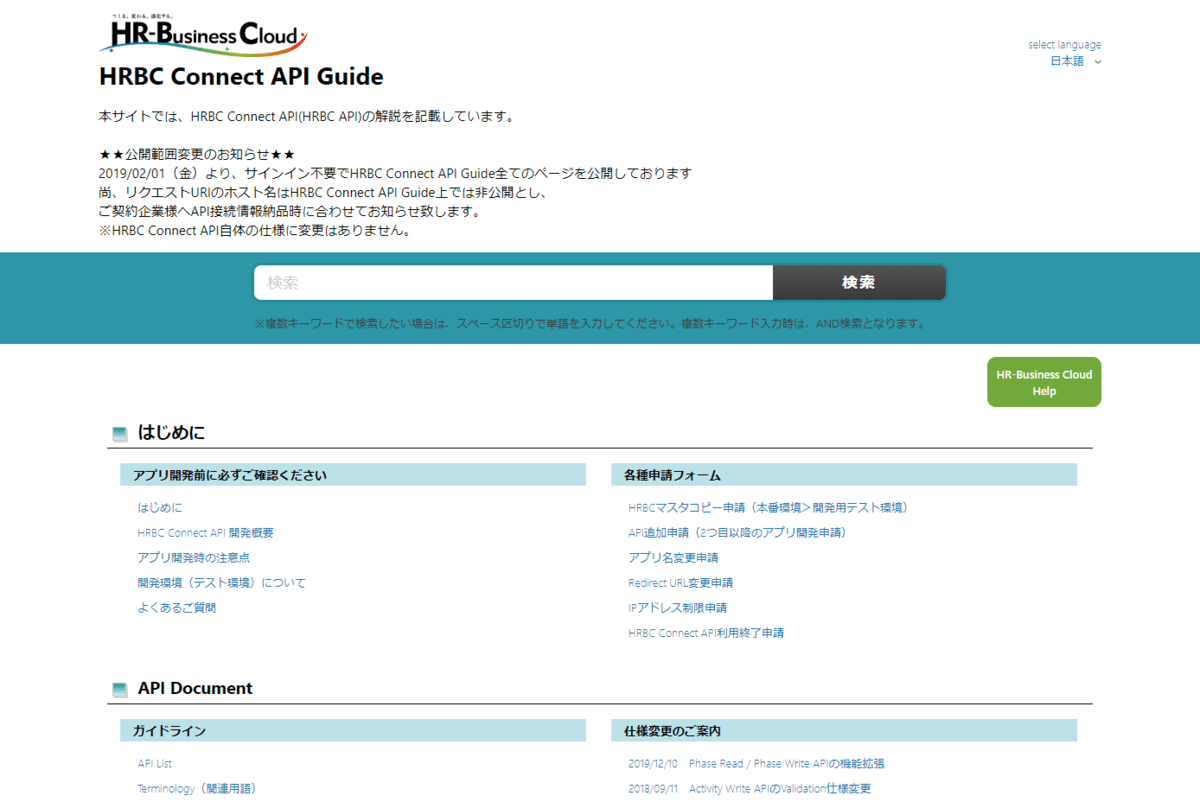Open Redirect URL変更申請 link
This screenshot has width=1200, height=802.
click(680, 583)
